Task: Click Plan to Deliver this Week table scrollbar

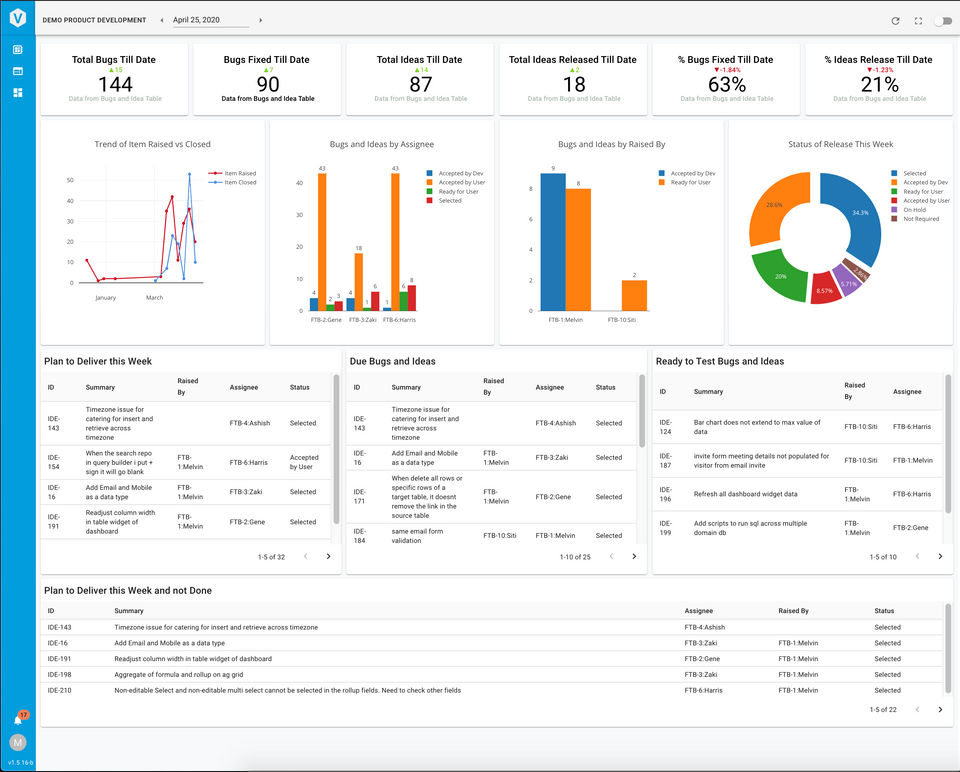Action: (336, 449)
